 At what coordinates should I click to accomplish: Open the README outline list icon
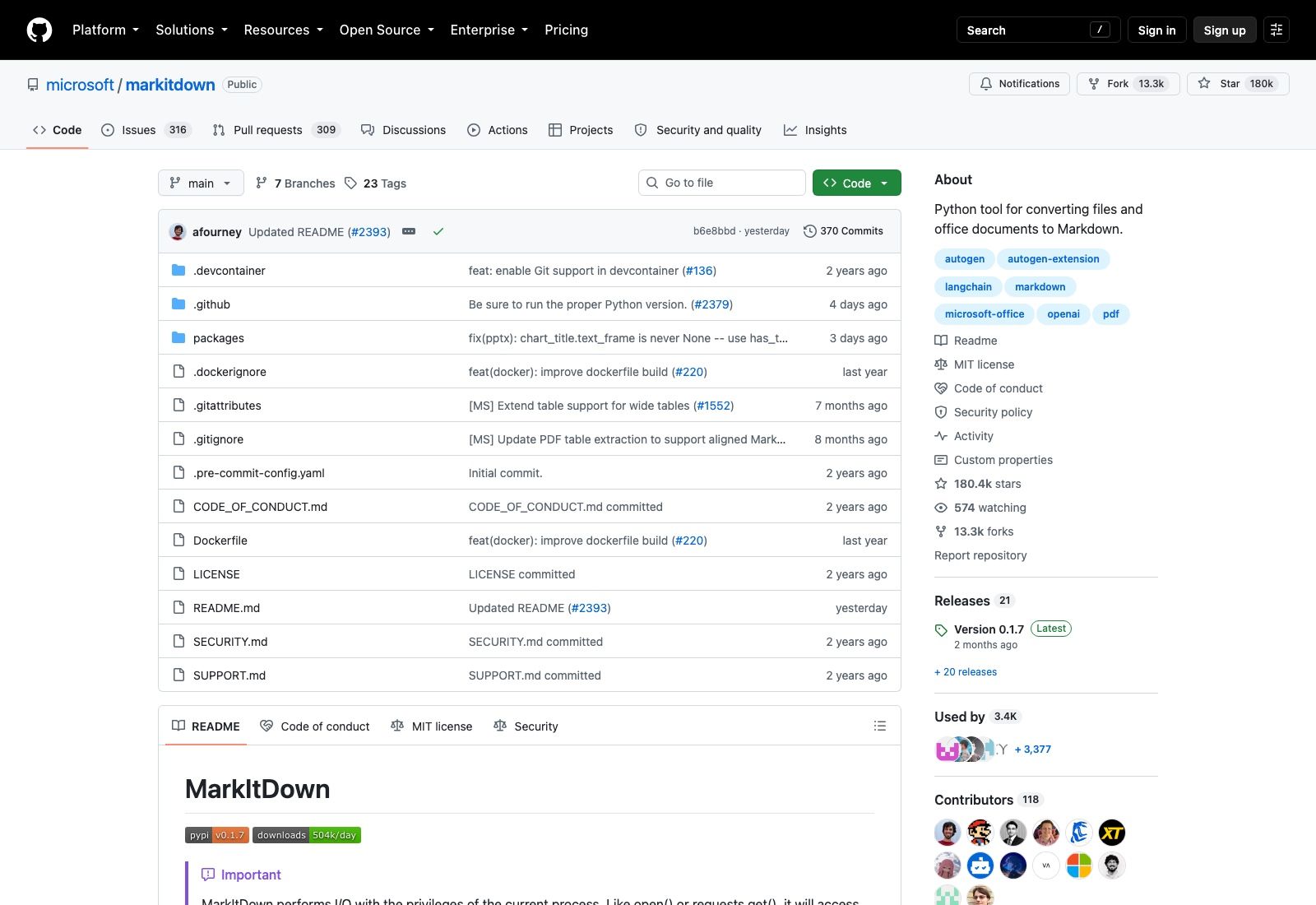point(880,726)
